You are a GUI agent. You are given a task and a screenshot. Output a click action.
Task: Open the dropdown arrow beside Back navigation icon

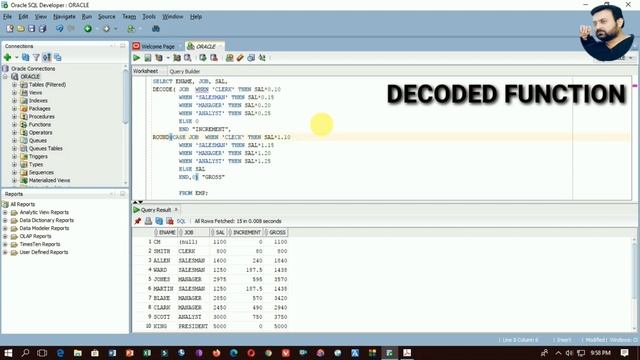pos(97,29)
